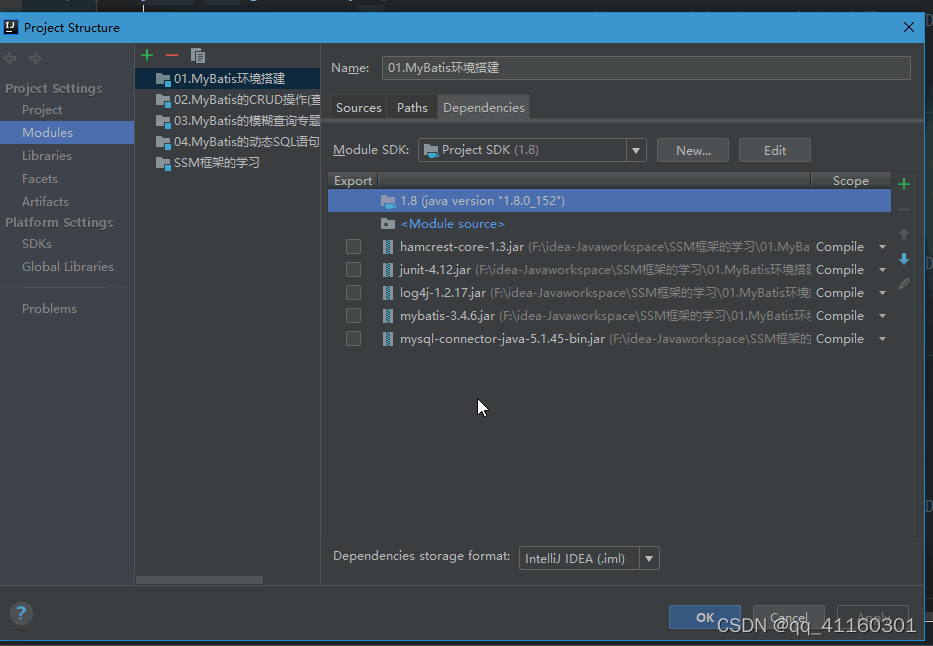Open Project settings section
933x646 pixels.
[x=42, y=110]
